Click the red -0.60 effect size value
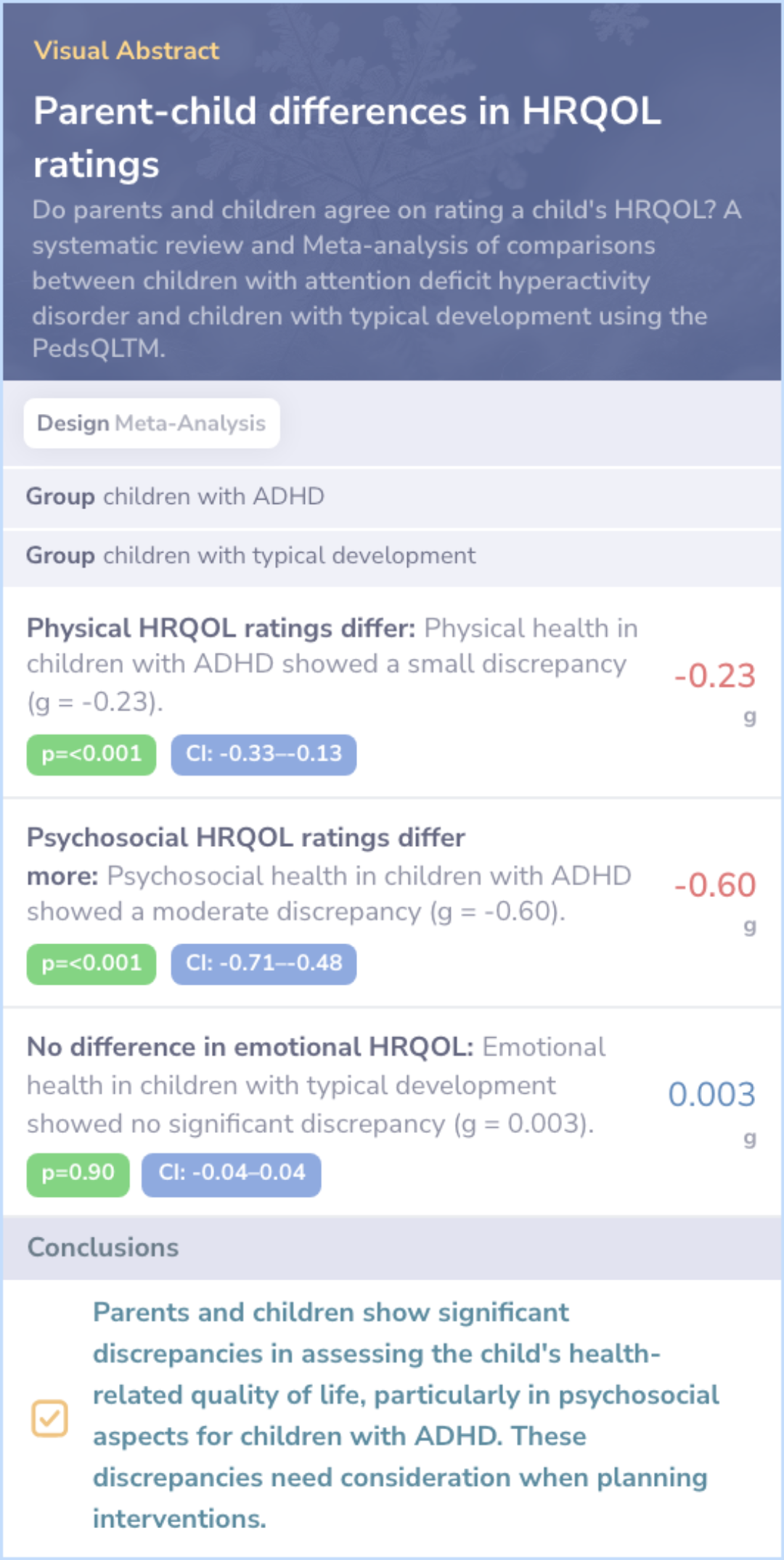This screenshot has height=1560, width=784. (714, 885)
